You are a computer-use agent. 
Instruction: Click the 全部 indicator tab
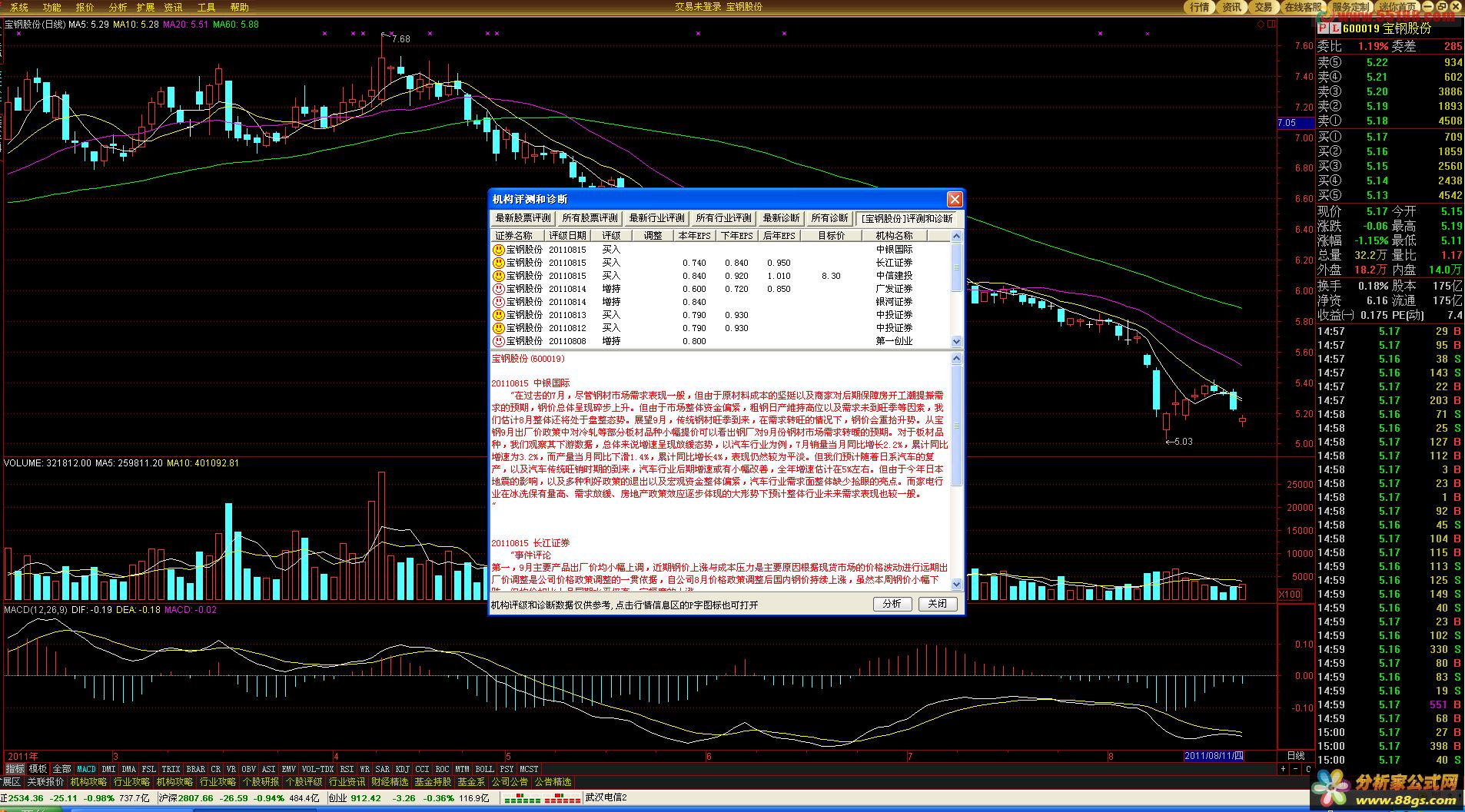pos(61,769)
